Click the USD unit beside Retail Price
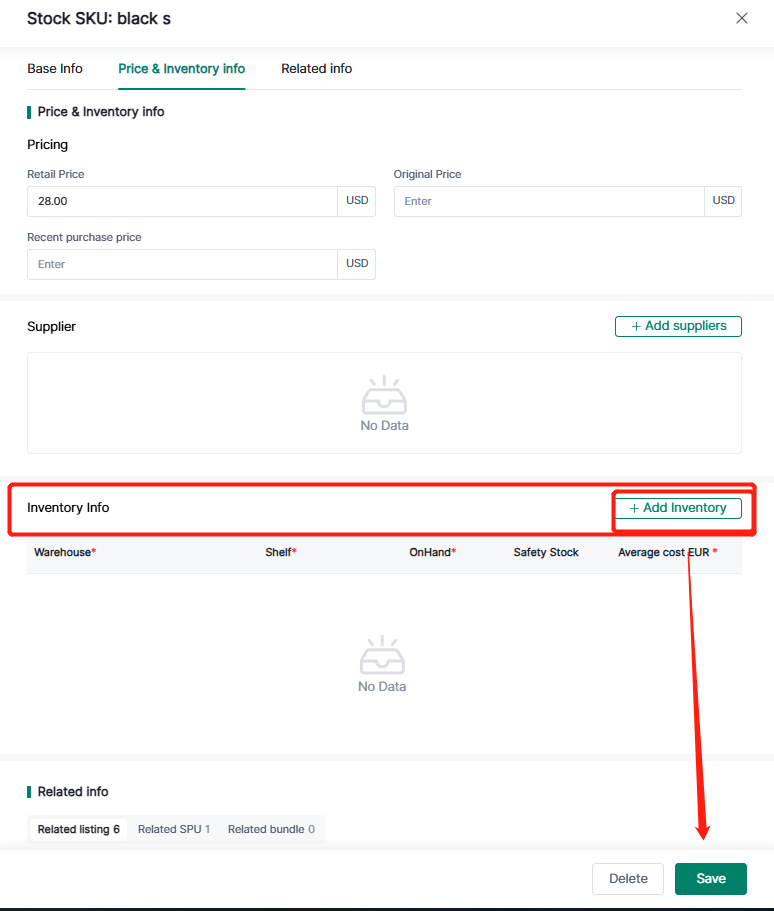Image resolution: width=774 pixels, height=911 pixels. [x=357, y=201]
